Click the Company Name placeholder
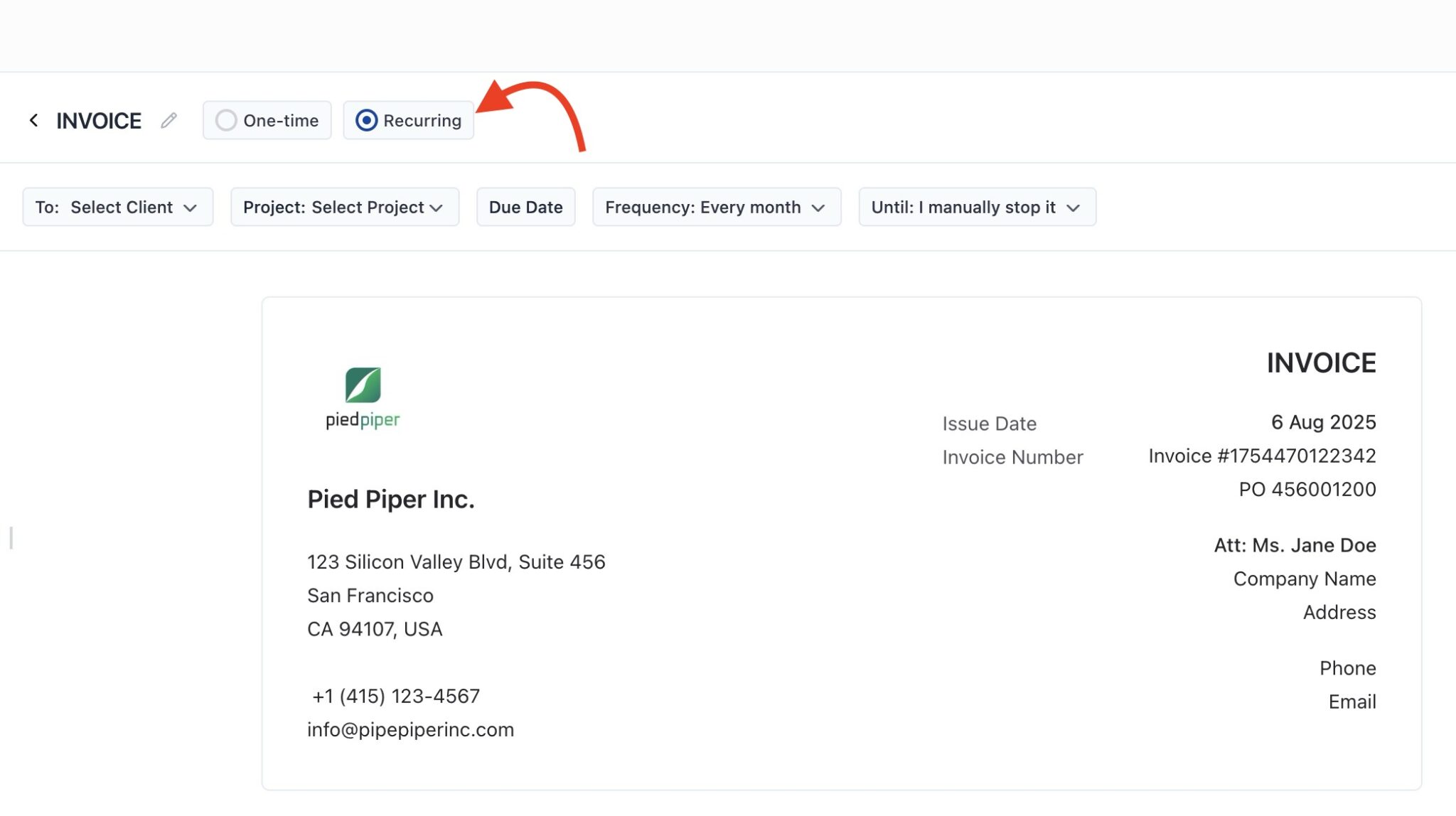This screenshot has height=816, width=1456. coord(1304,579)
